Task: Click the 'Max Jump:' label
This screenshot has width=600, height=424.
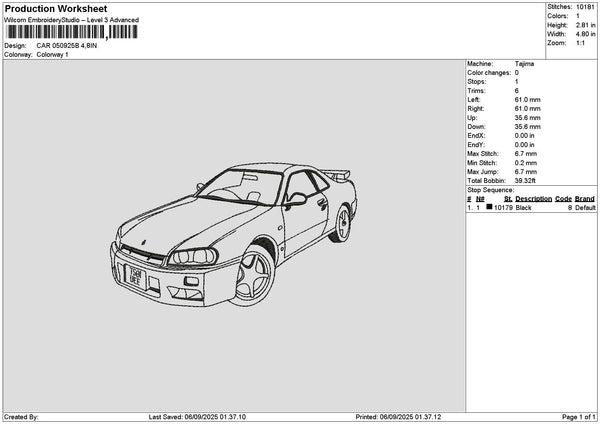Action: click(x=483, y=172)
